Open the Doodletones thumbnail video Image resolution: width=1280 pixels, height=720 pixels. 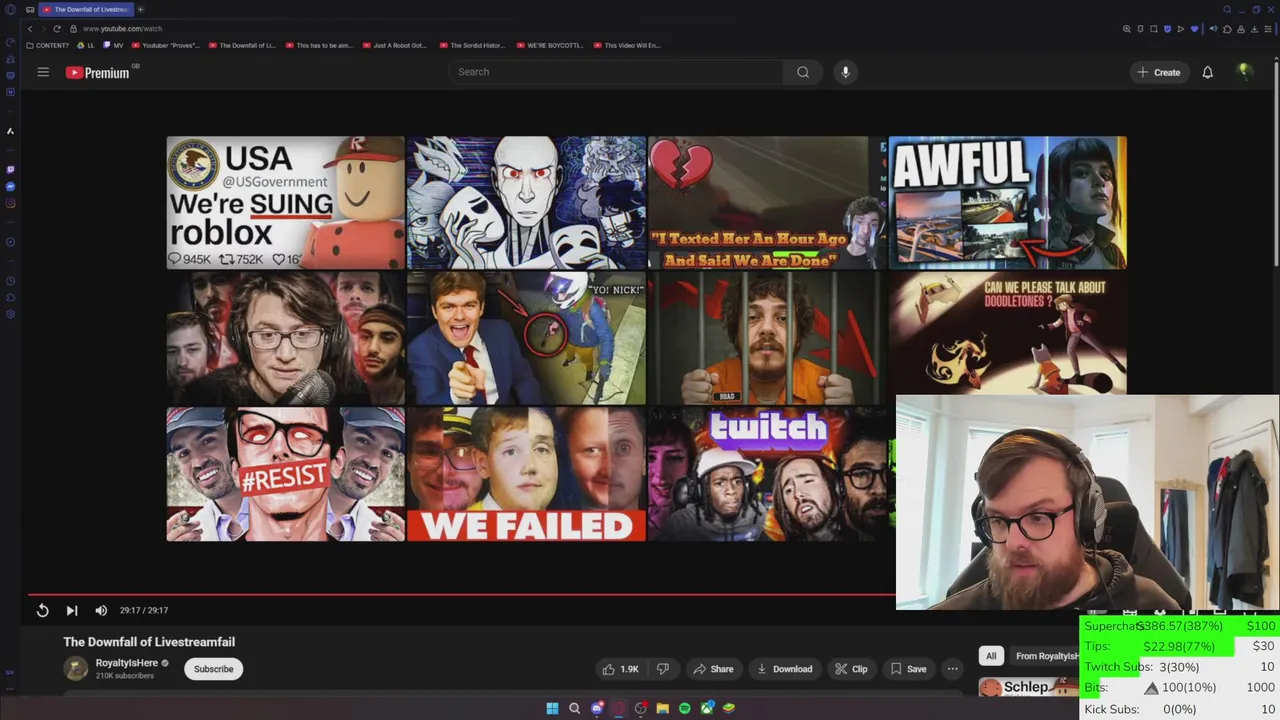1007,334
